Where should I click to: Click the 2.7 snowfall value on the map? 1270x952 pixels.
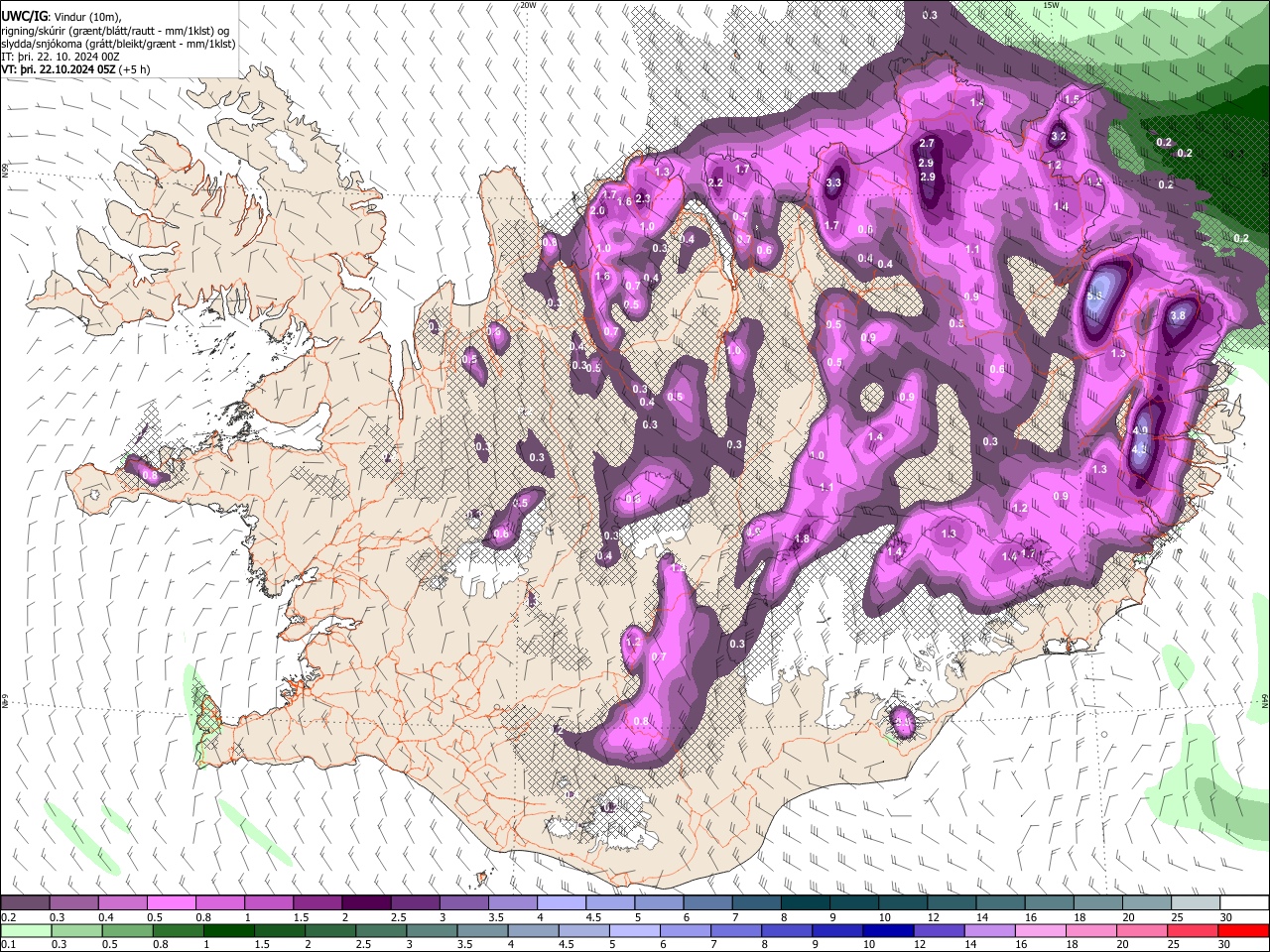[927, 144]
